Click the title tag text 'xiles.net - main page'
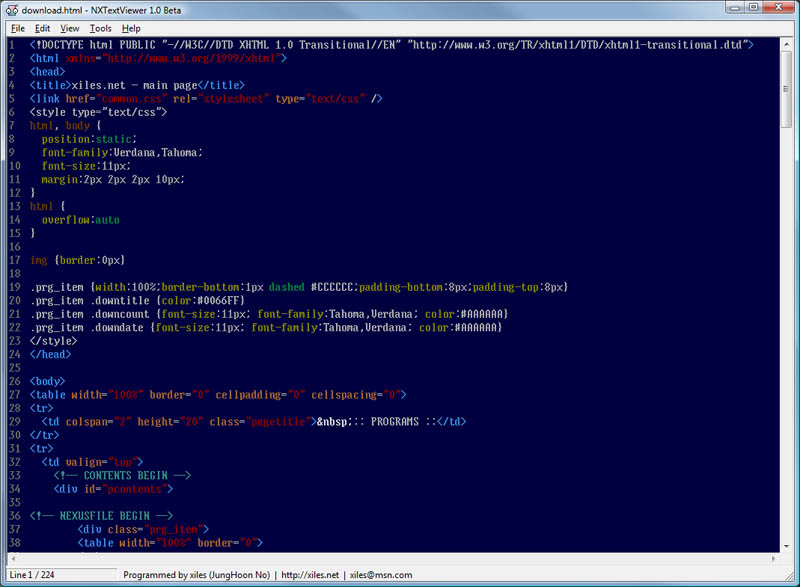Screen dimensions: 800x587 click(134, 85)
